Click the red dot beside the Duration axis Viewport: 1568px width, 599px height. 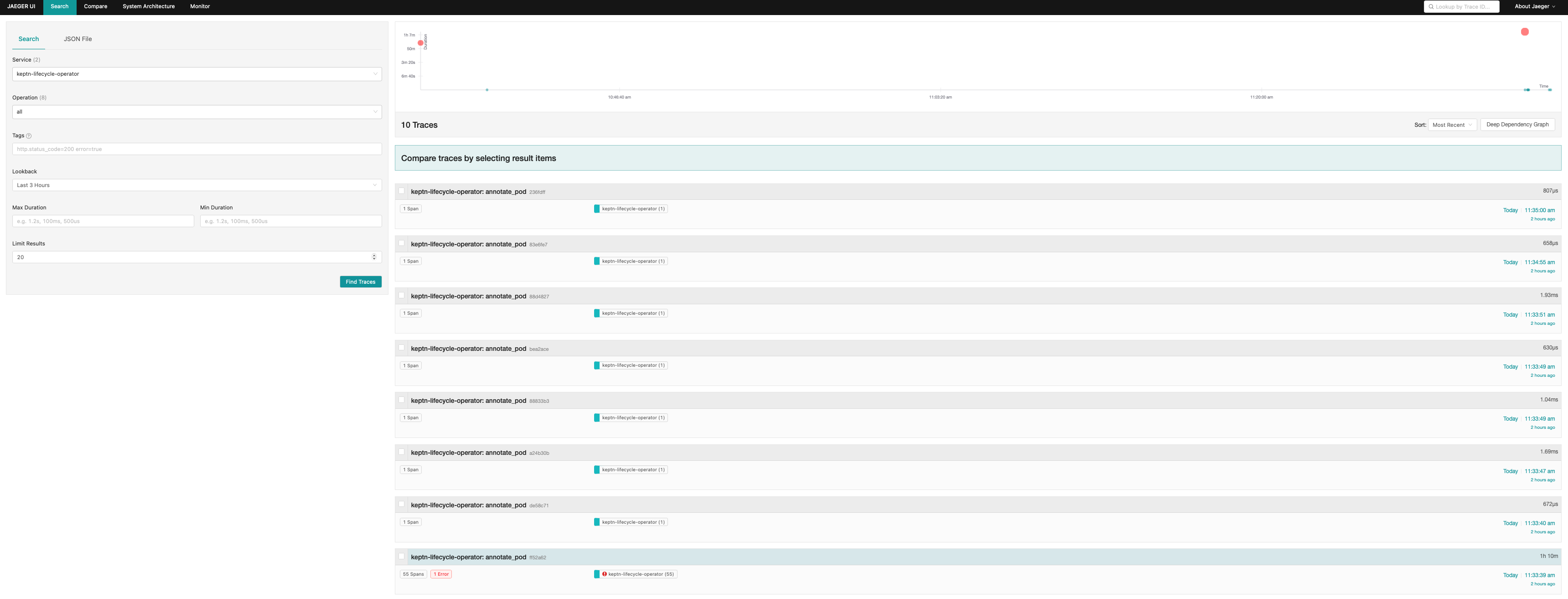click(x=420, y=42)
